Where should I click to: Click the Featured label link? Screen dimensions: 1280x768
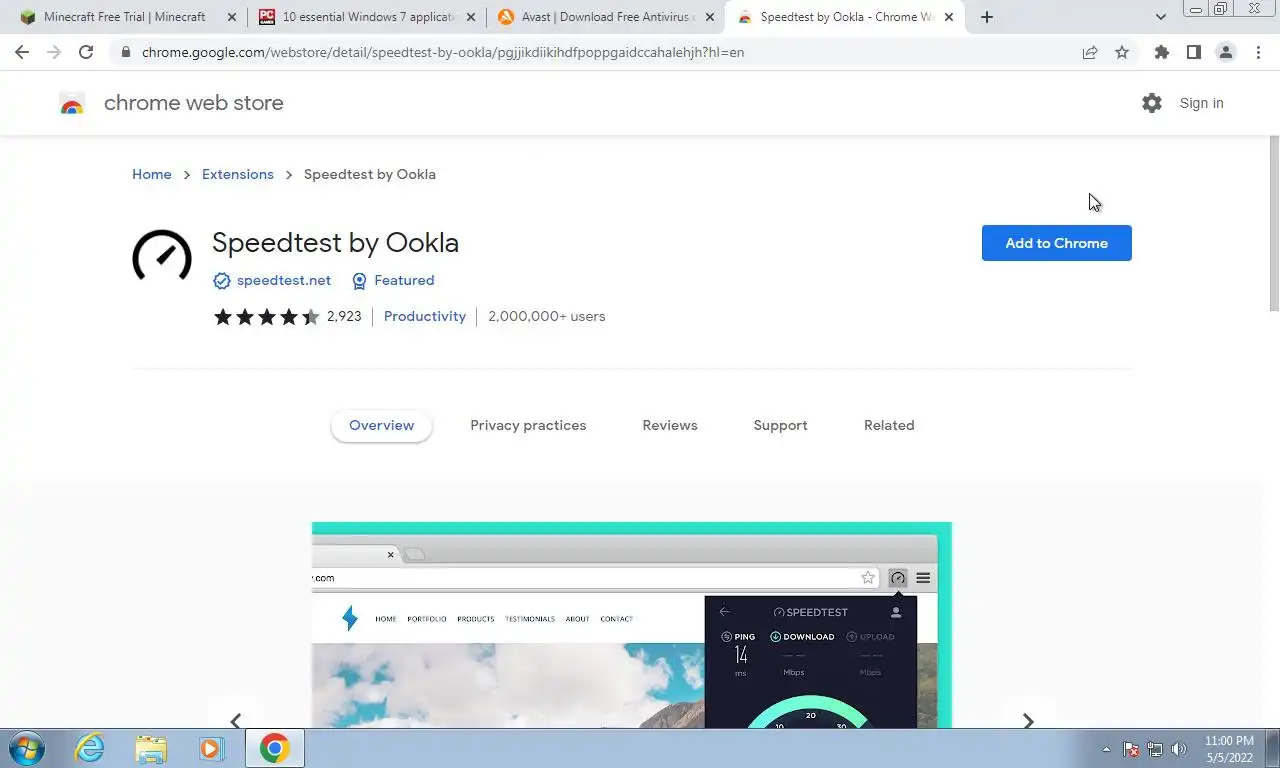click(x=404, y=281)
